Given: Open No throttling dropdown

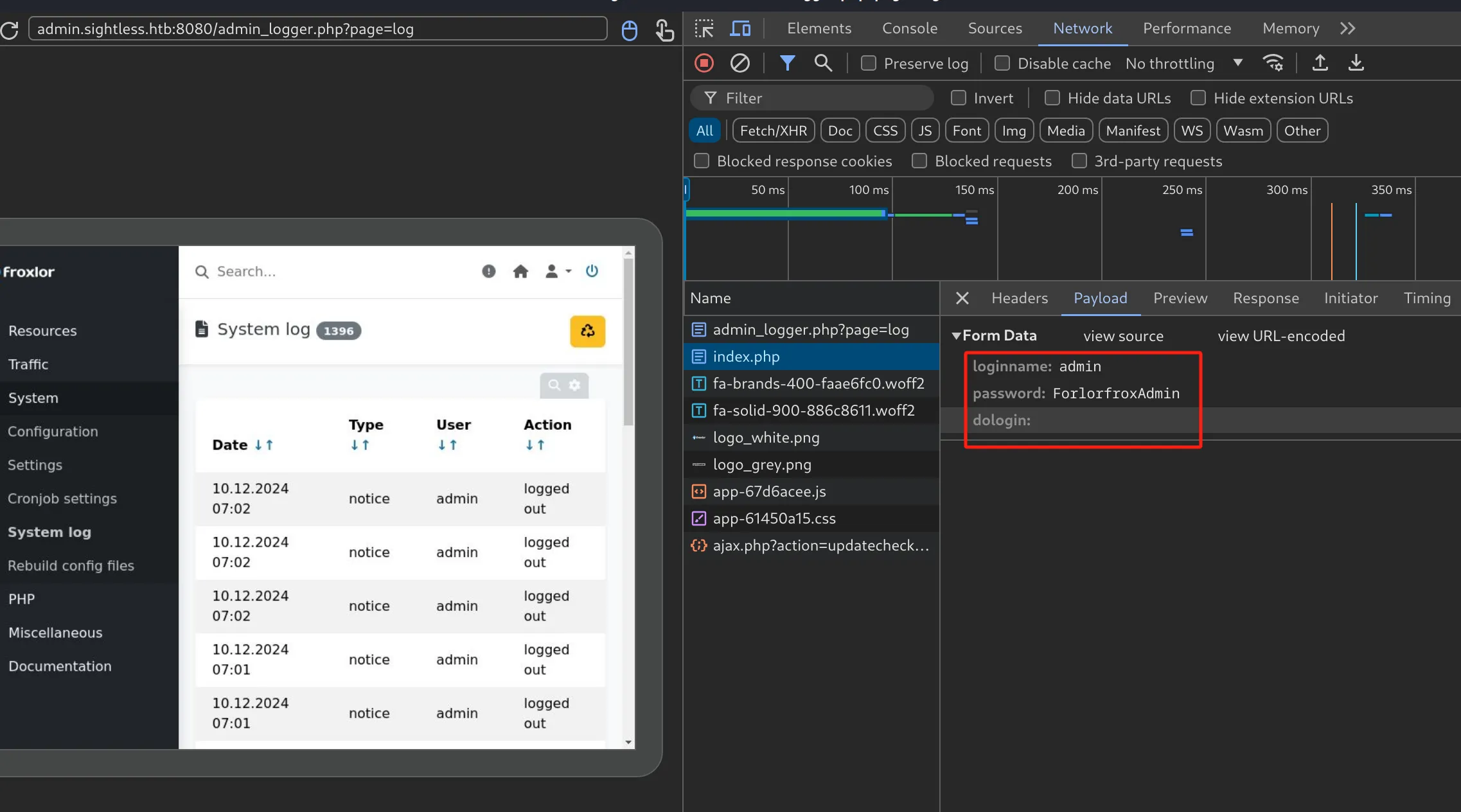Looking at the screenshot, I should (x=1183, y=63).
